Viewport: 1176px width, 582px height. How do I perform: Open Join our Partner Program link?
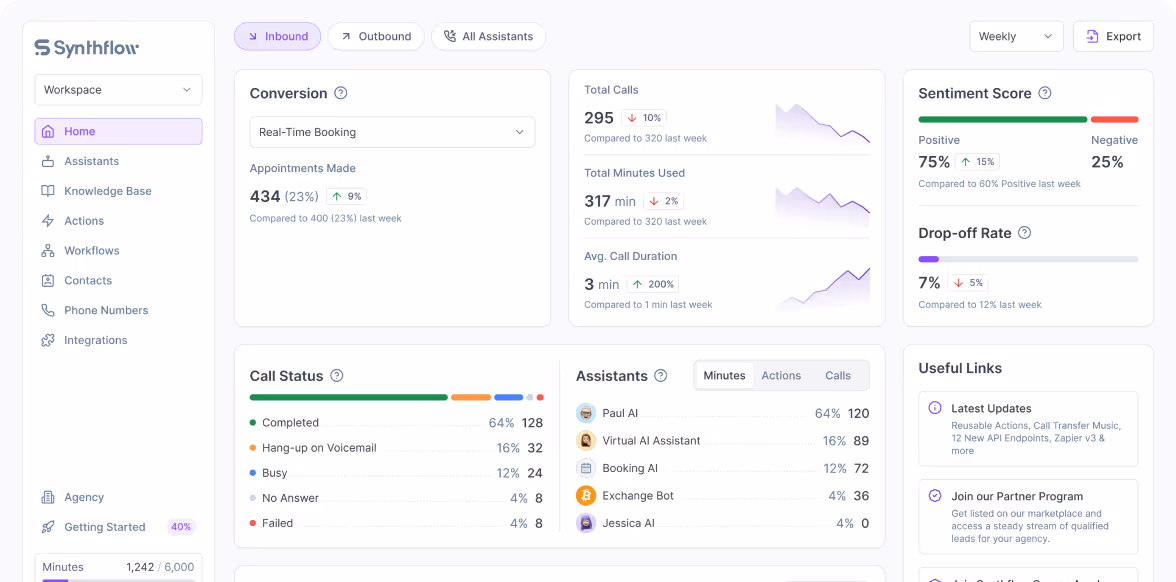(x=1028, y=517)
